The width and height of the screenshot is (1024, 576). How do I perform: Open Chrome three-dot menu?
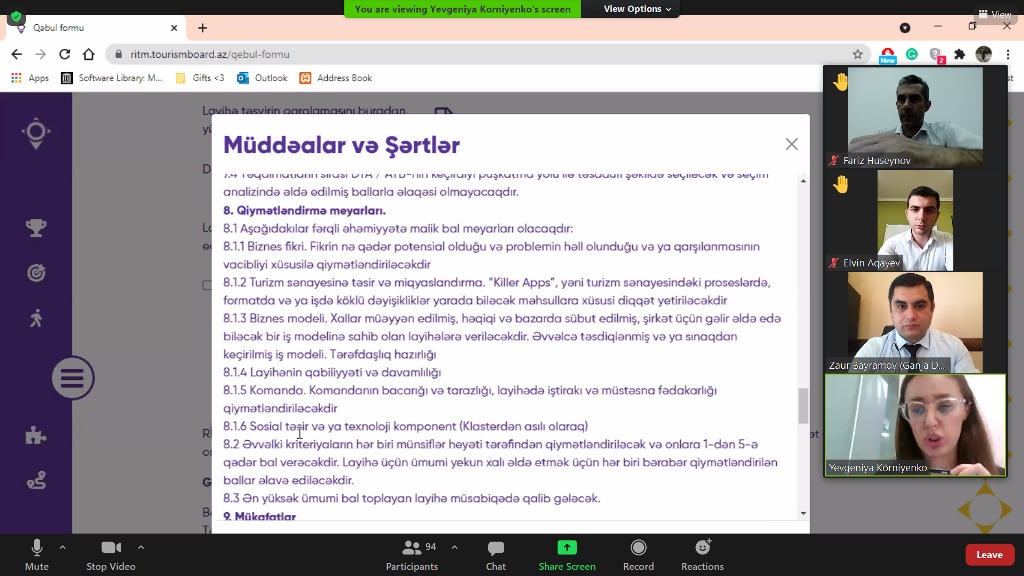[1008, 54]
